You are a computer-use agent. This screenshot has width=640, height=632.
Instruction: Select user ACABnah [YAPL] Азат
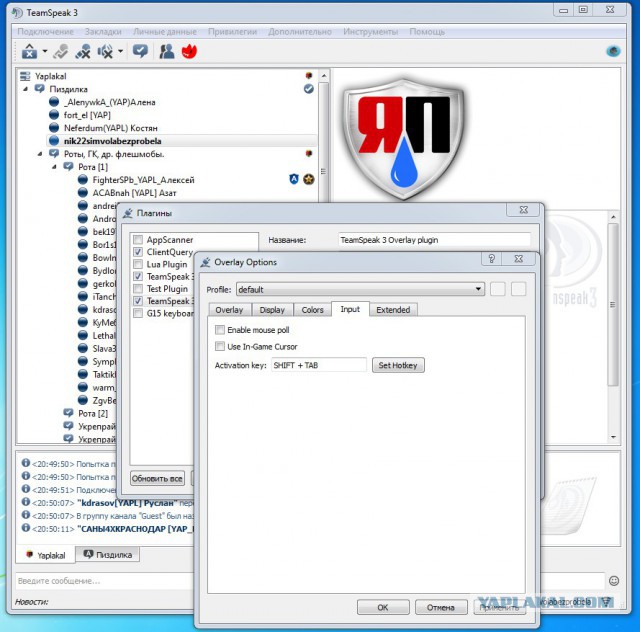(x=134, y=193)
